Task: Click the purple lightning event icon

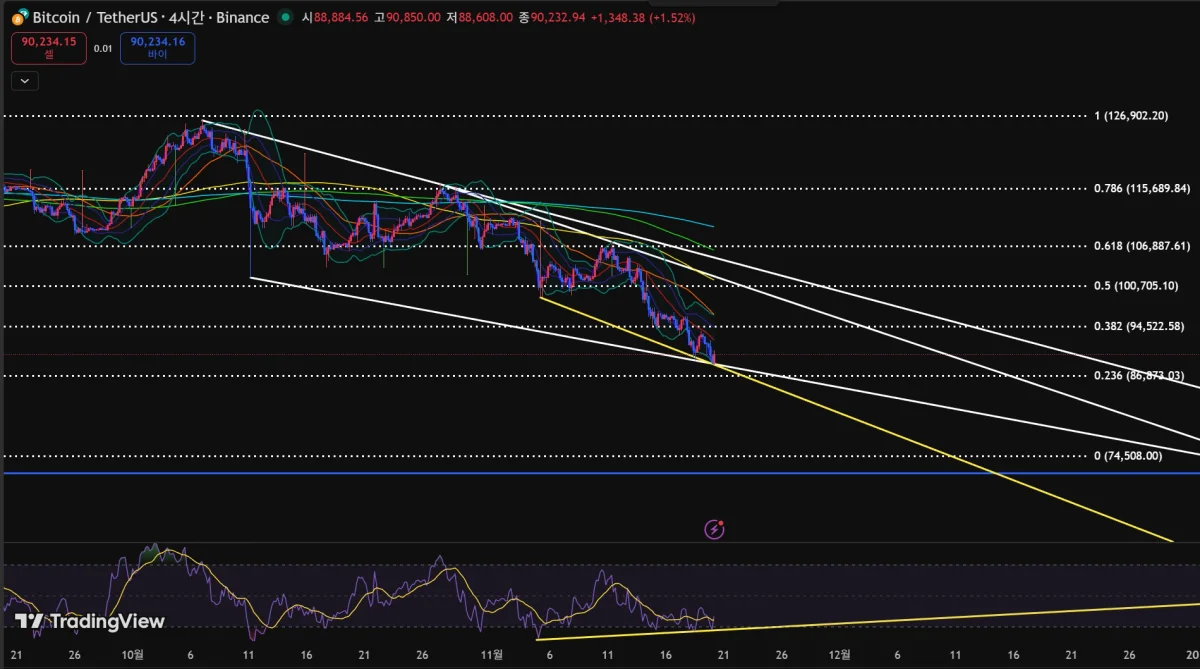Action: tap(714, 529)
